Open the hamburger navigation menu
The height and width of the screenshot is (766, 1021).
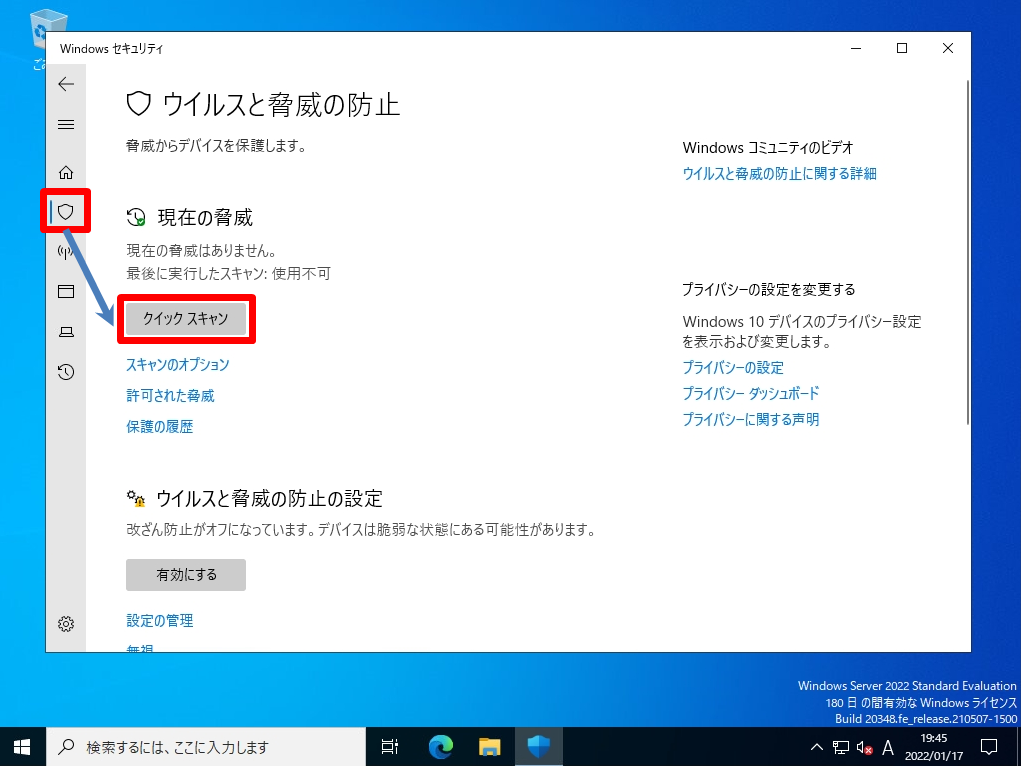pos(66,124)
